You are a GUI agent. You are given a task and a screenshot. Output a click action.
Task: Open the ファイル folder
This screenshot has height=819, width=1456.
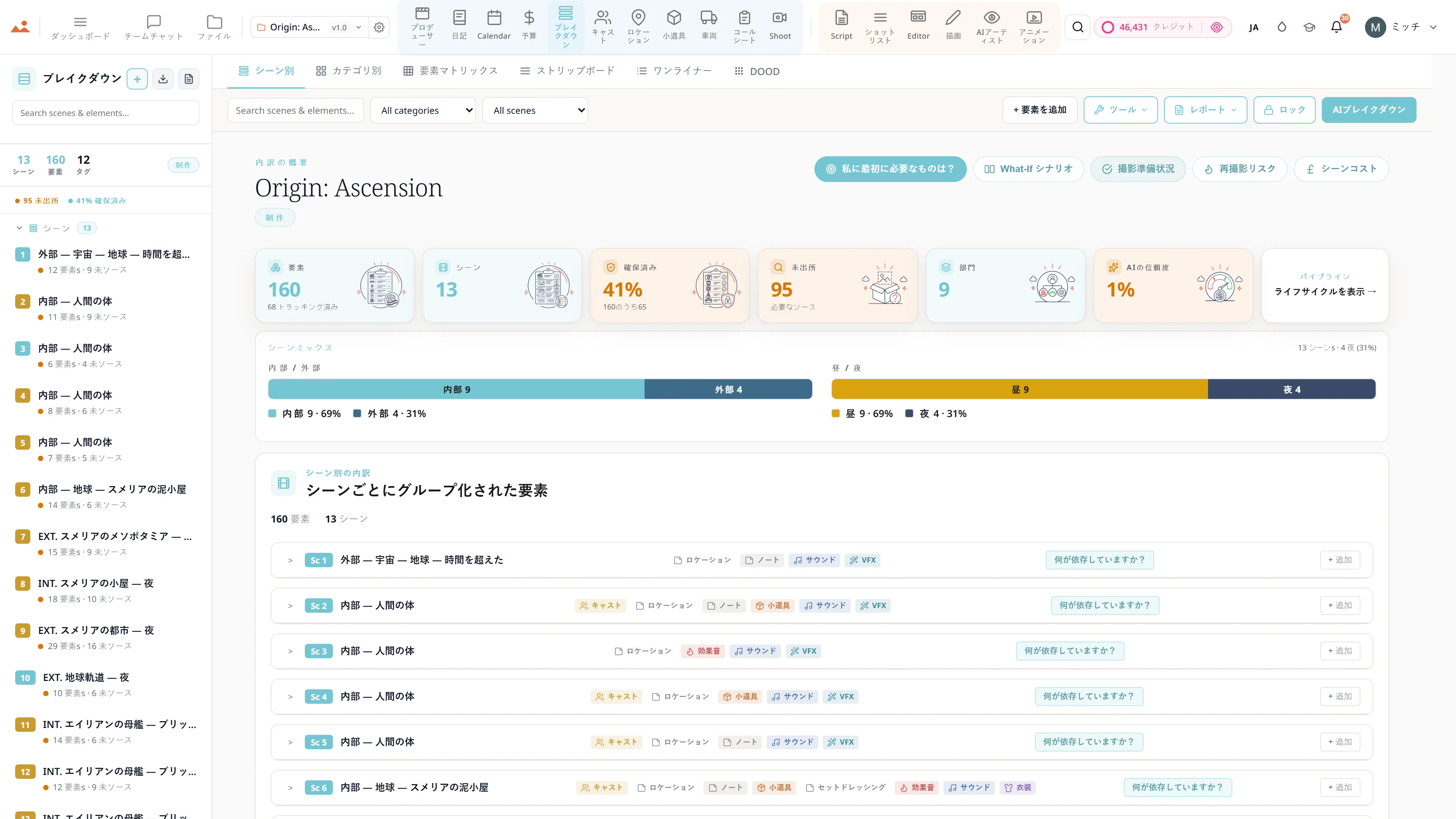pos(214,27)
